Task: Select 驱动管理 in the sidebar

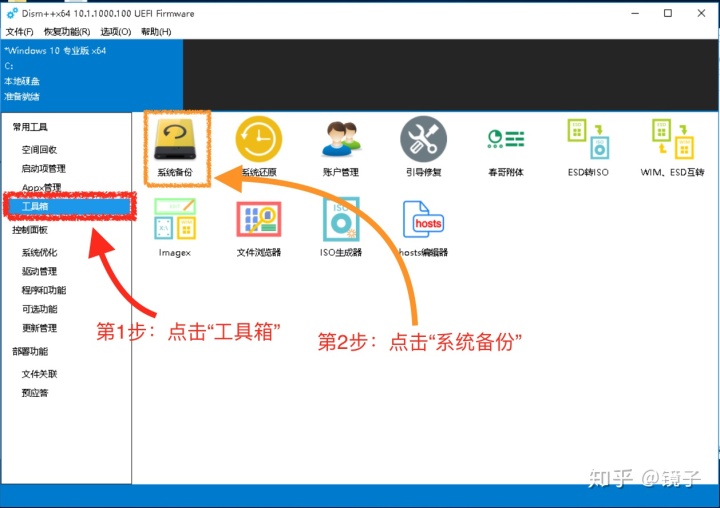Action: tap(39, 271)
